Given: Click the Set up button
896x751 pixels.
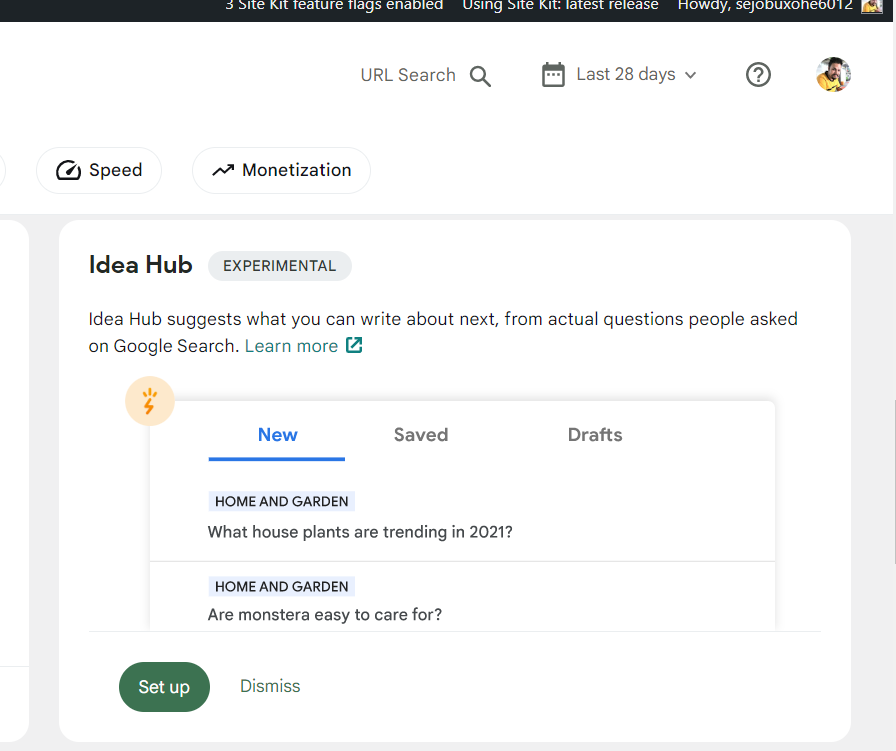Looking at the screenshot, I should pyautogui.click(x=164, y=686).
